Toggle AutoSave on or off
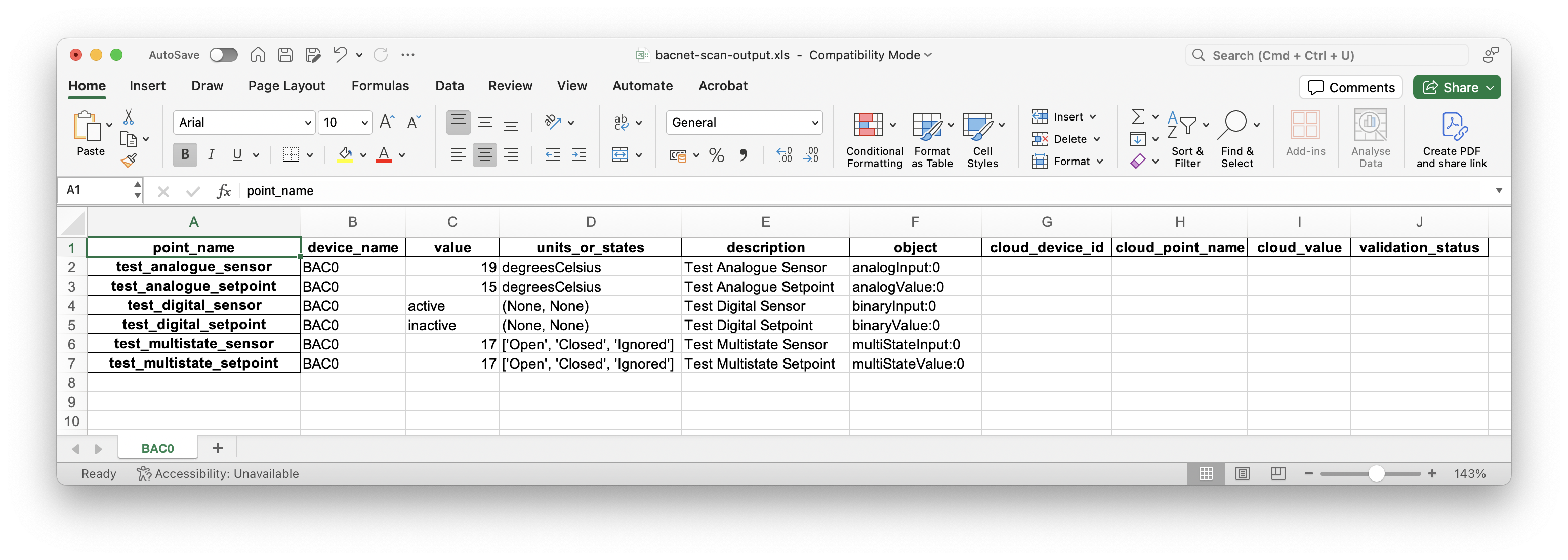The height and width of the screenshot is (560, 1568). [222, 54]
